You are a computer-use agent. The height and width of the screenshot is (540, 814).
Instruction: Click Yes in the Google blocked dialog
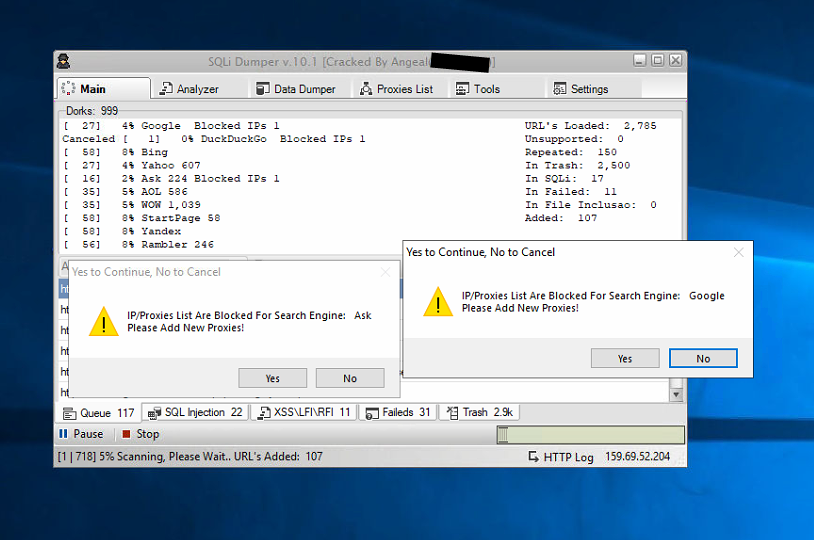(625, 358)
